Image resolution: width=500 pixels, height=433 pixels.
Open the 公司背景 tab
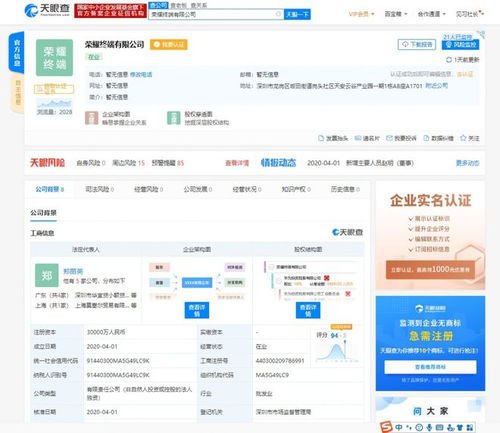(50, 189)
